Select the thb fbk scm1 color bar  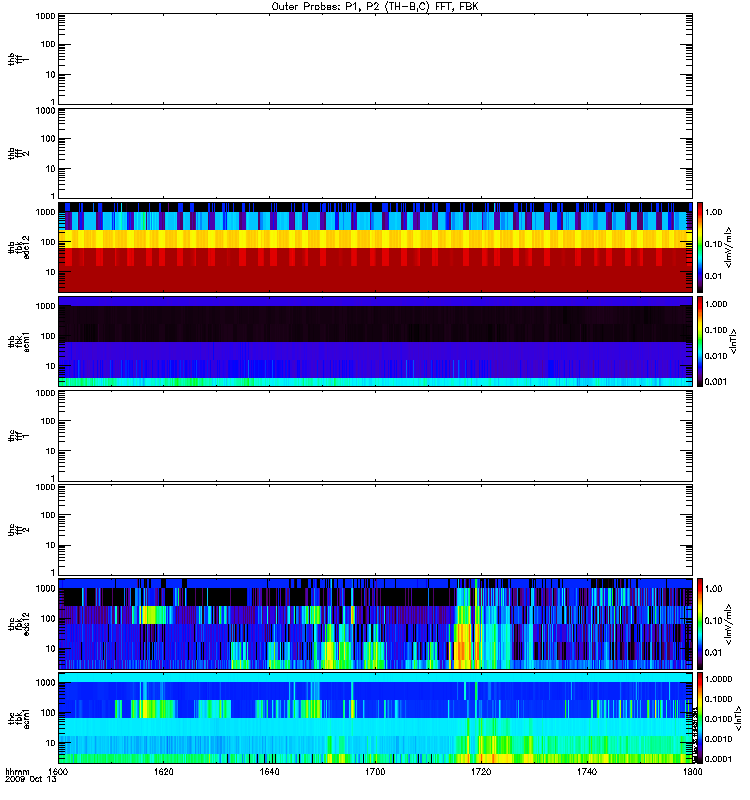point(700,341)
